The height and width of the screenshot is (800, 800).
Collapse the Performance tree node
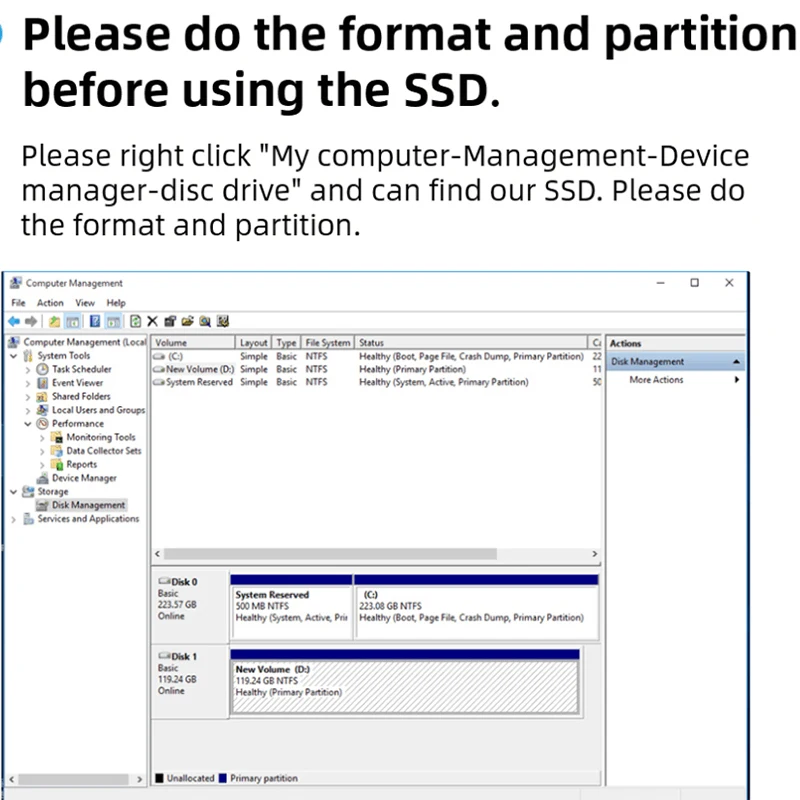click(28, 424)
